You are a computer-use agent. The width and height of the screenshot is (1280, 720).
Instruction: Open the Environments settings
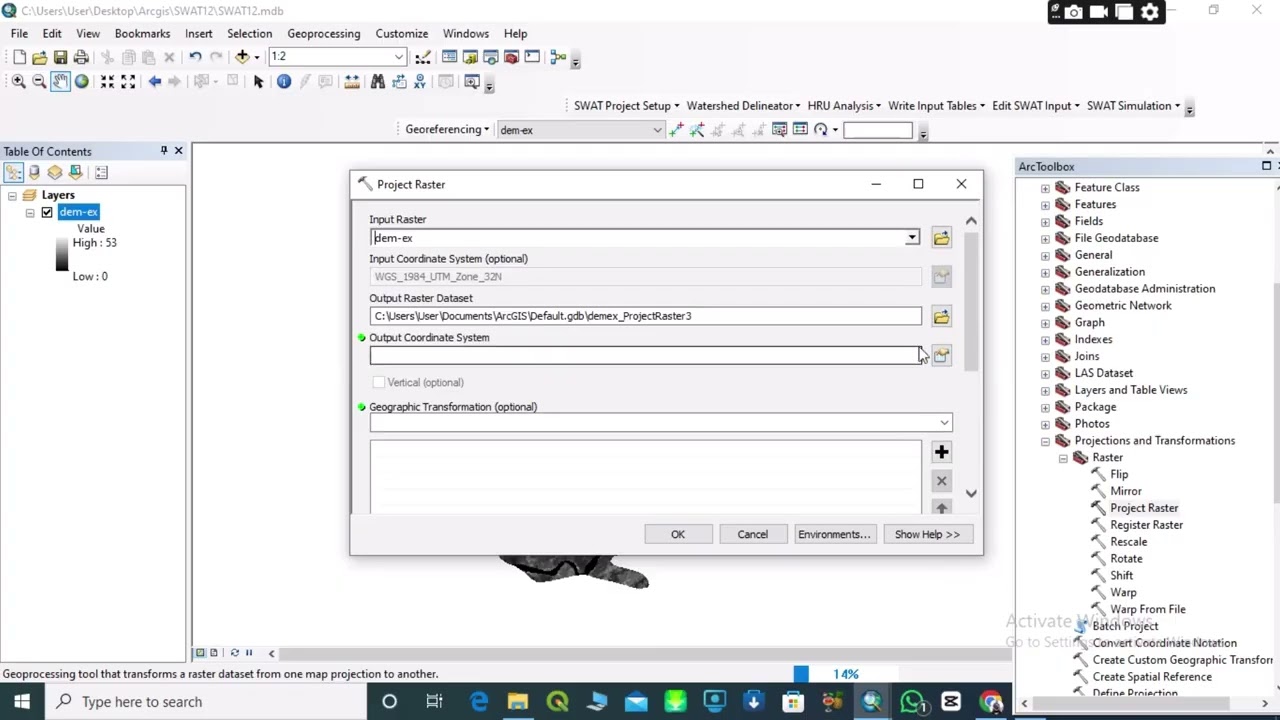834,534
